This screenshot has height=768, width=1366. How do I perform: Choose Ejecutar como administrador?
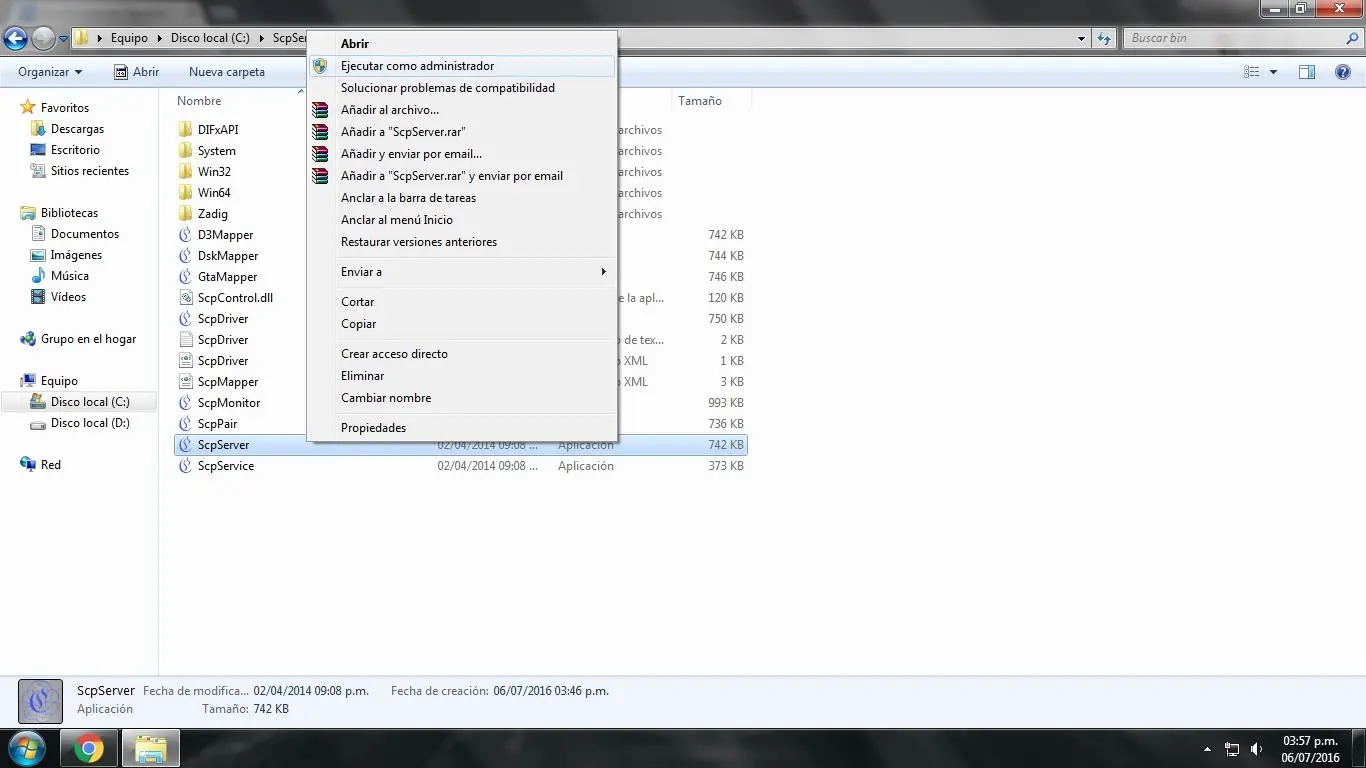(x=462, y=66)
